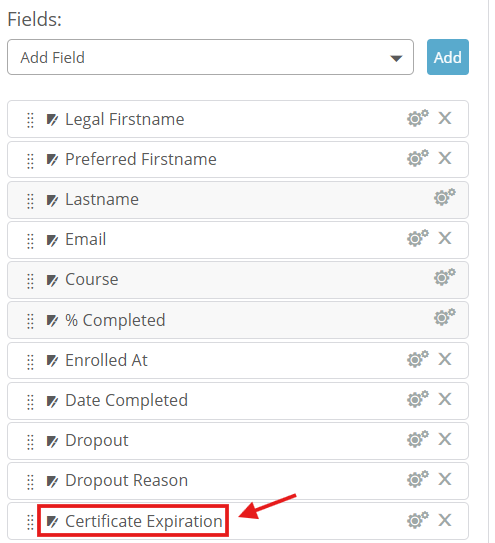Click the blue Add button
This screenshot has width=495, height=543.
tap(448, 57)
